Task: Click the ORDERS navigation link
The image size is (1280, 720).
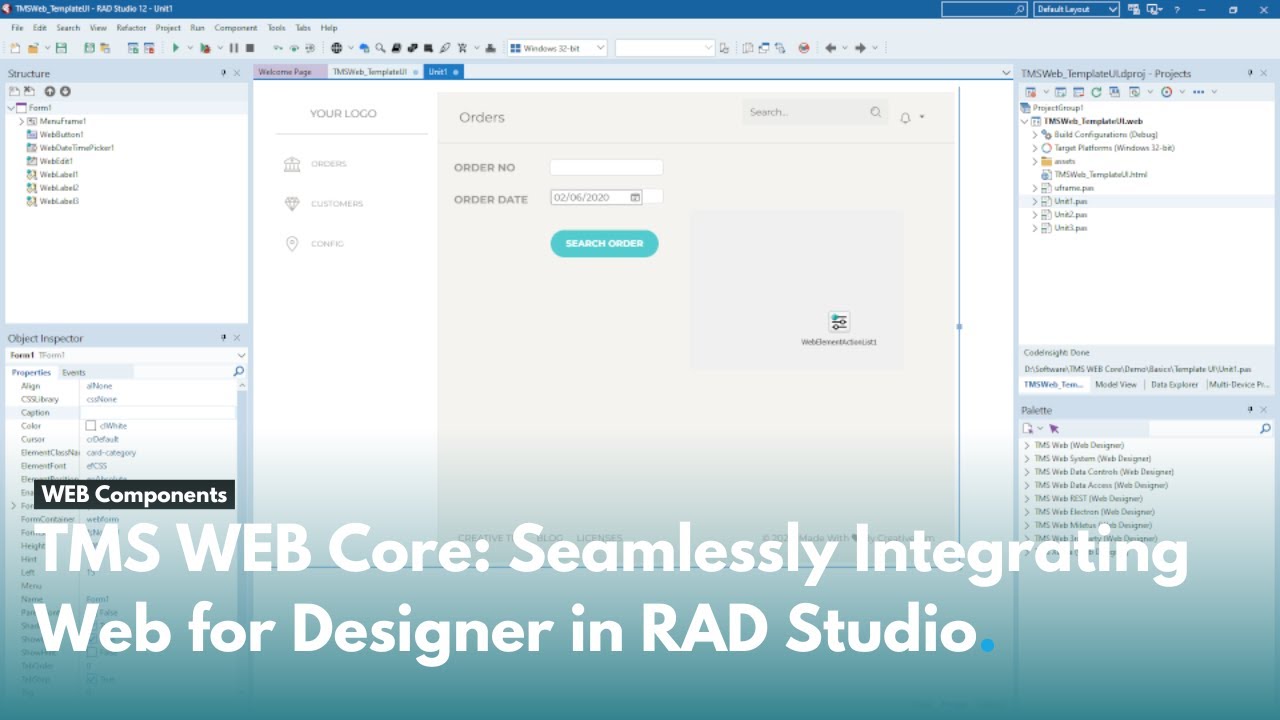Action: 329,164
